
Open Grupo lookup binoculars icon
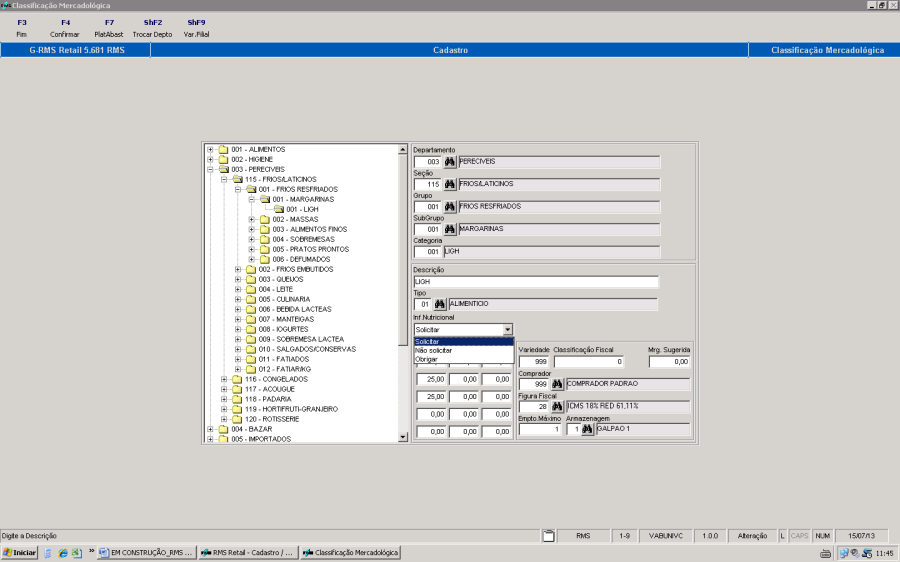point(449,207)
